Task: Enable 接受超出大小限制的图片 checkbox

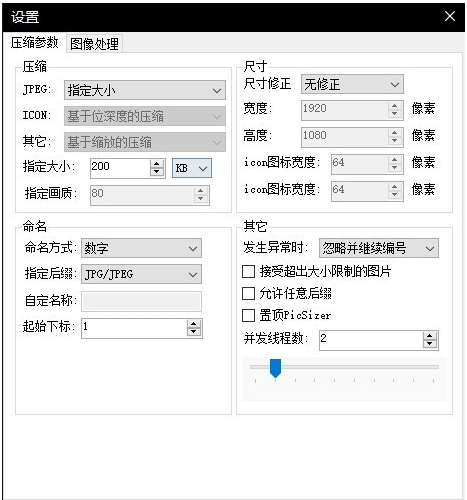Action: 248,271
